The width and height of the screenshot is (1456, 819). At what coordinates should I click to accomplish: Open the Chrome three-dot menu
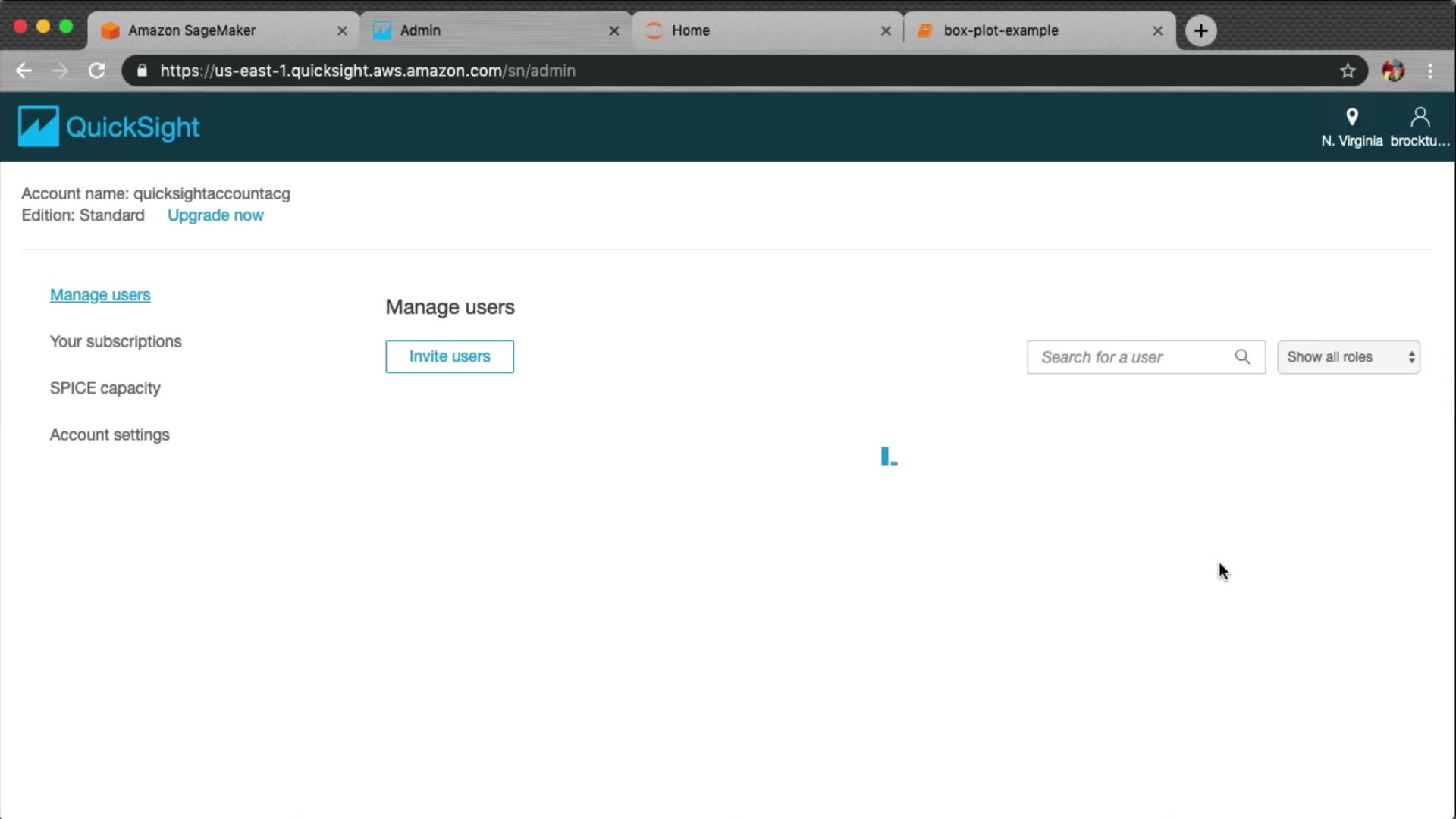click(1430, 71)
